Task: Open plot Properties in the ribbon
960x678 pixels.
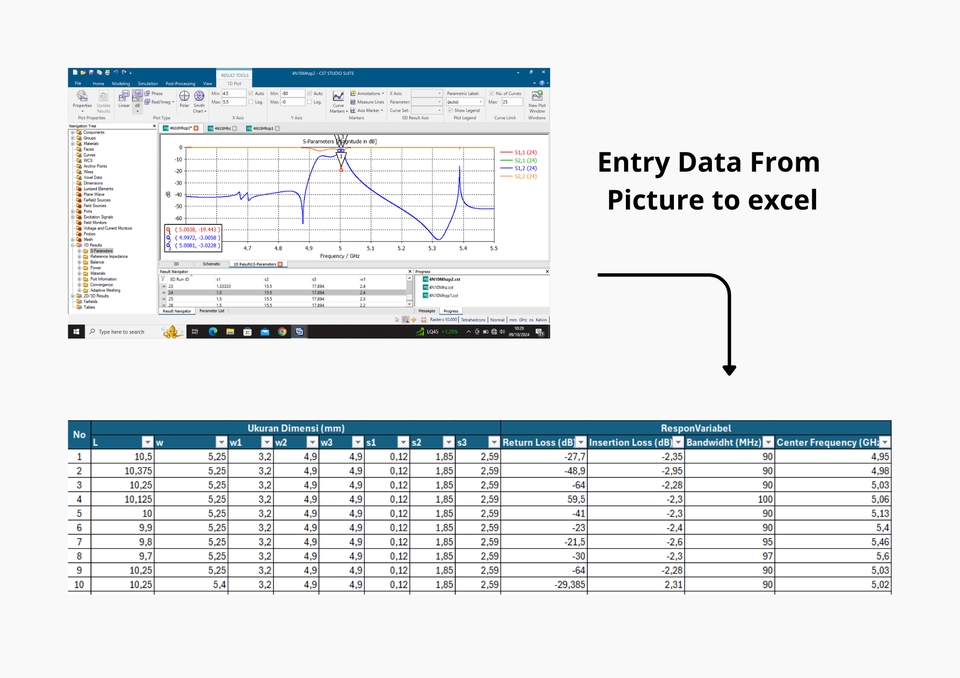Action: (x=81, y=100)
